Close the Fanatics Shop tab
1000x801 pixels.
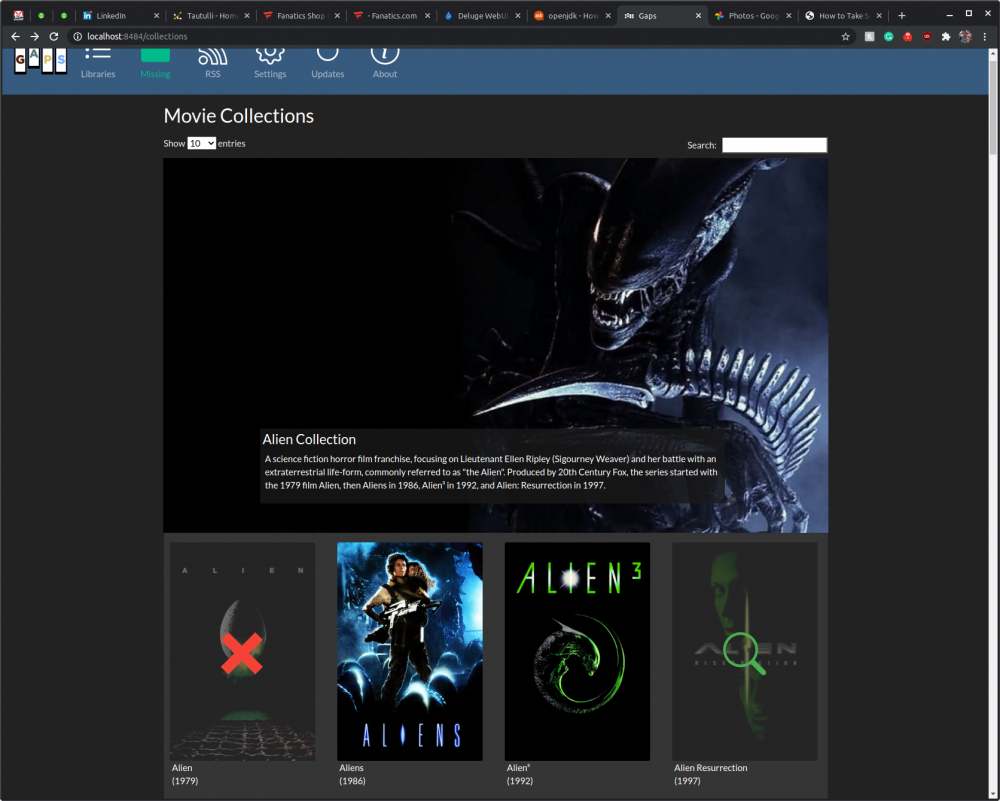coord(337,15)
